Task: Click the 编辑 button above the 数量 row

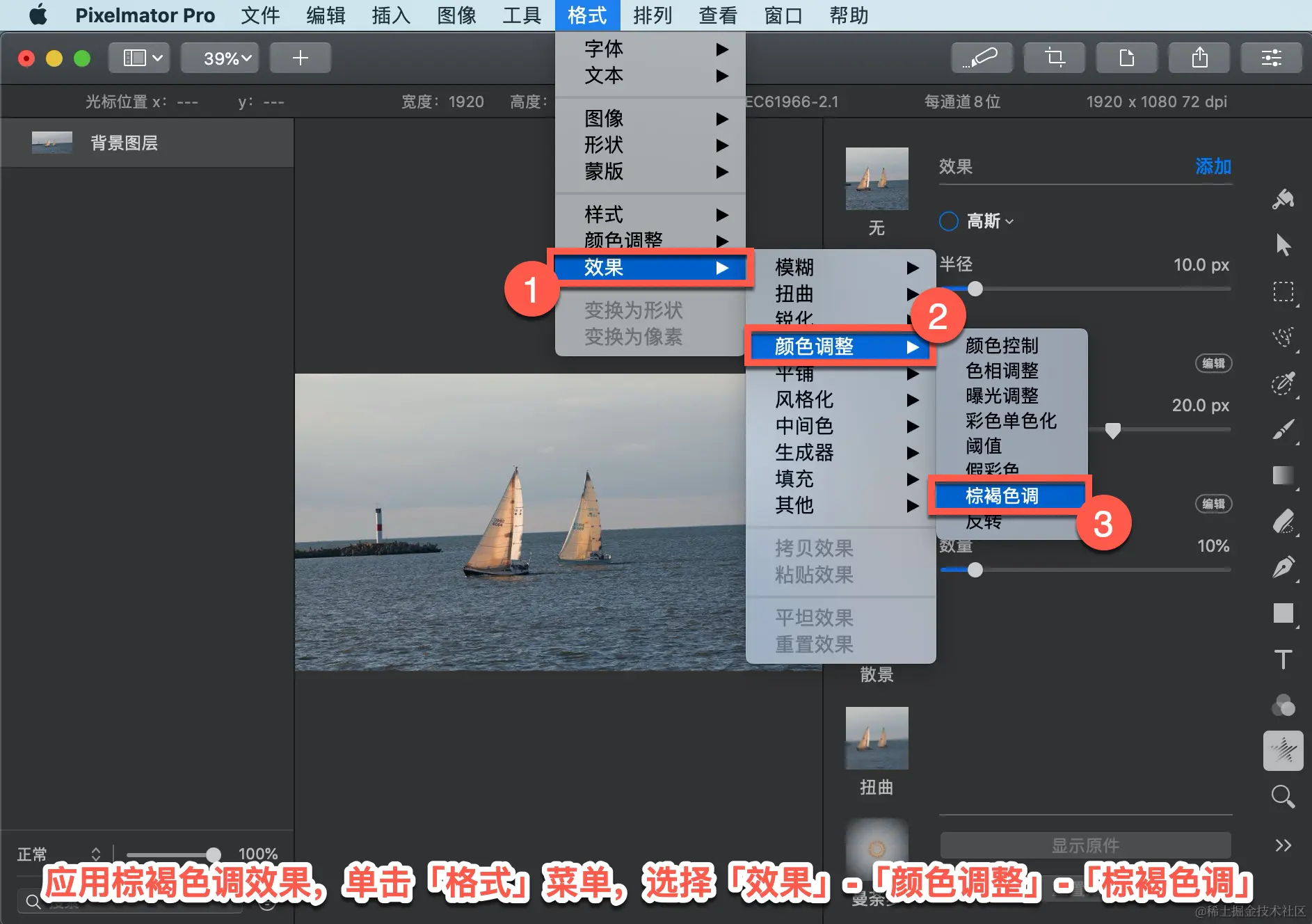Action: pos(1213,504)
